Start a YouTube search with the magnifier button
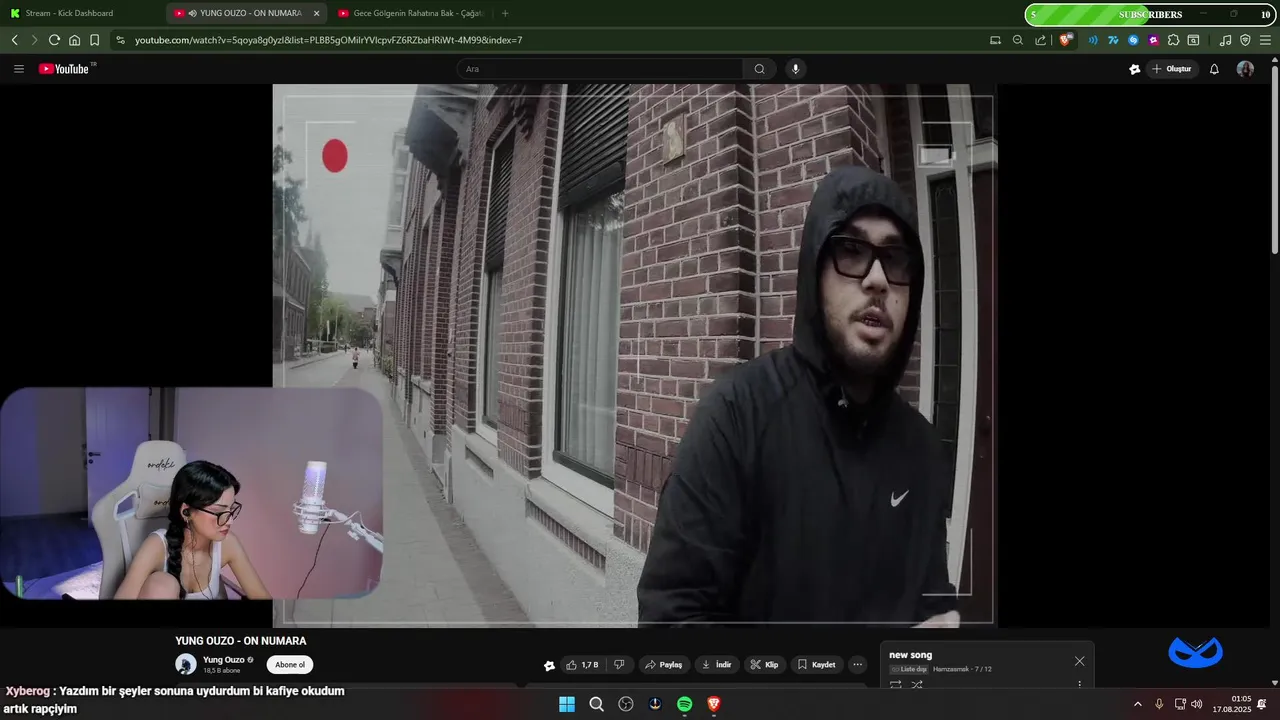The height and width of the screenshot is (720, 1280). tap(759, 69)
